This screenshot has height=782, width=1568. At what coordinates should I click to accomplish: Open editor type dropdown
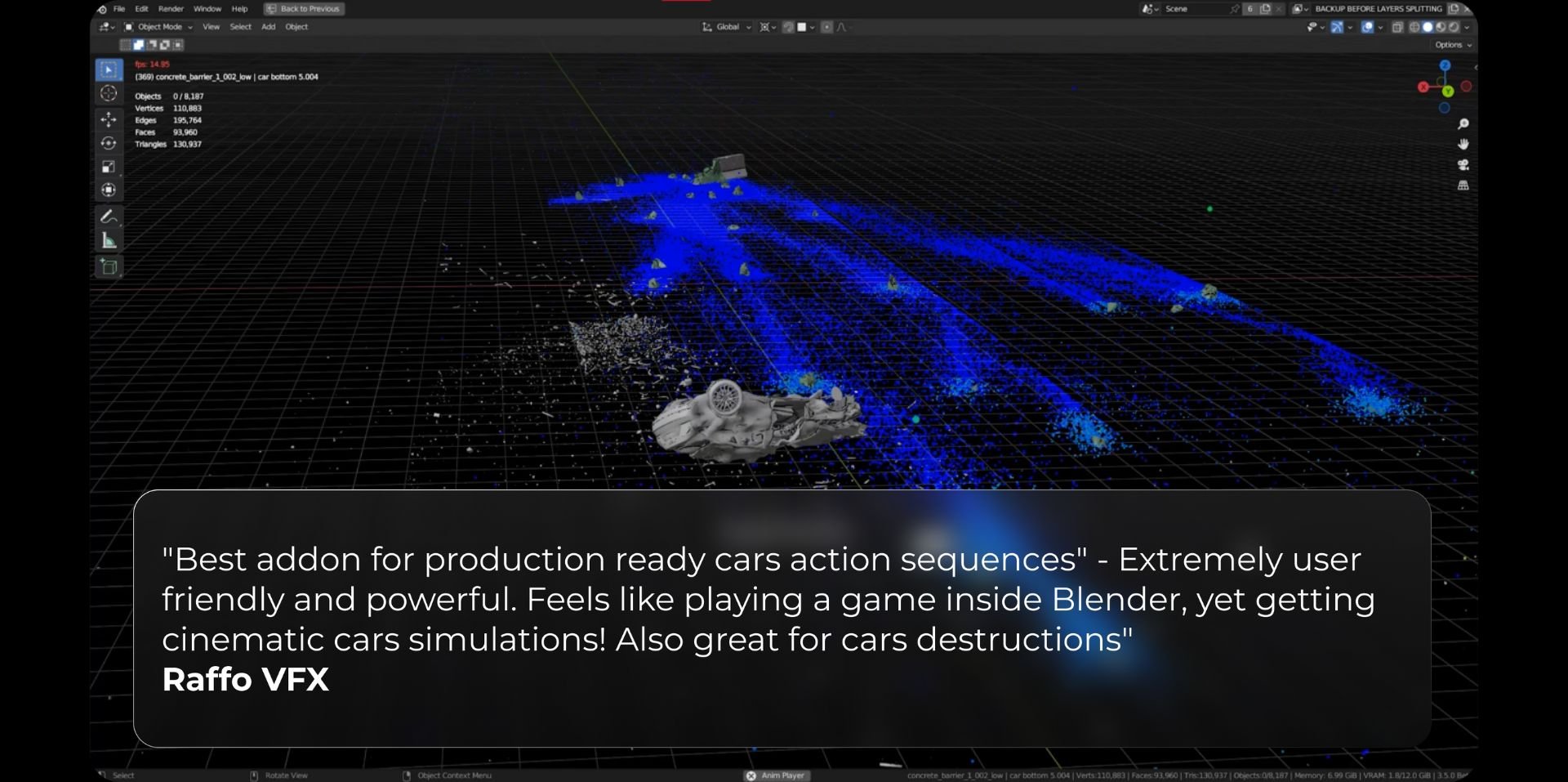pyautogui.click(x=107, y=27)
